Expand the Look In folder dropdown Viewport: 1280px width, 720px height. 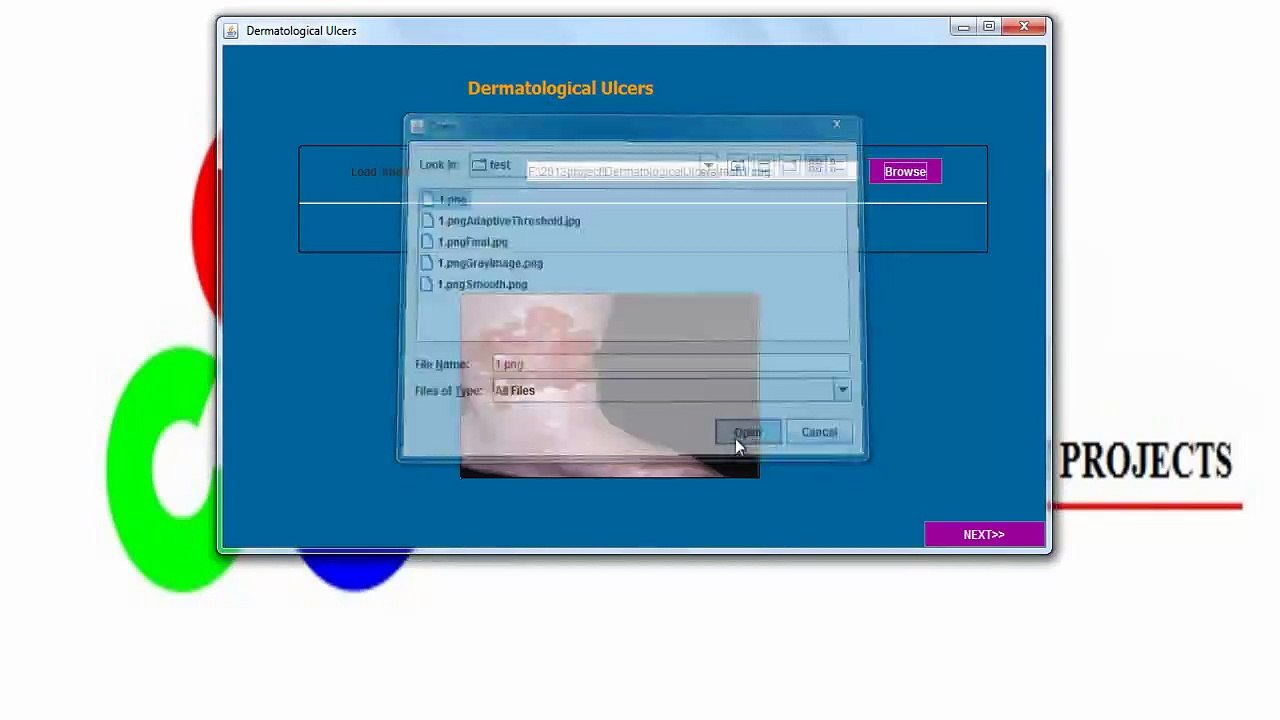708,165
